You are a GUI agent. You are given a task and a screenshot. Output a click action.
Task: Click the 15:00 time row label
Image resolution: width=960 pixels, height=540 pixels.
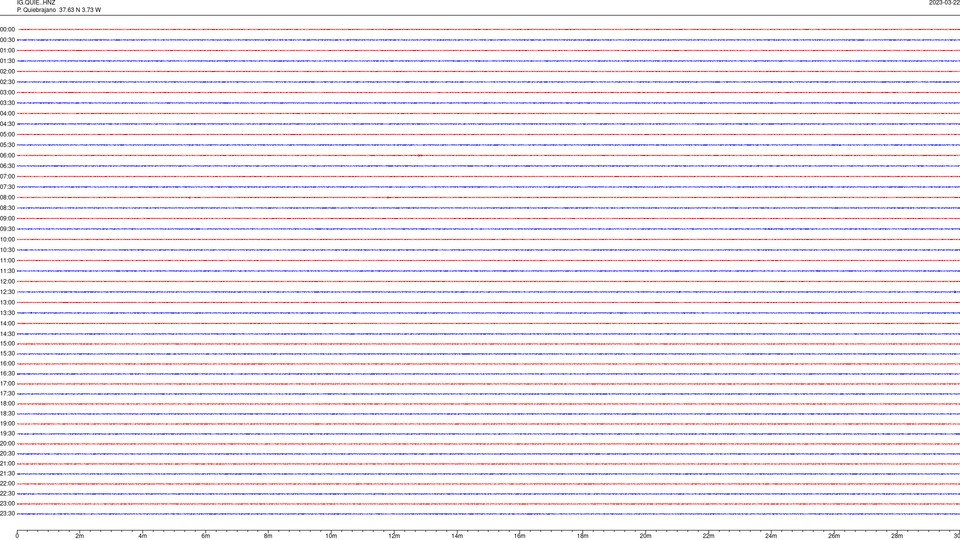(x=7, y=344)
